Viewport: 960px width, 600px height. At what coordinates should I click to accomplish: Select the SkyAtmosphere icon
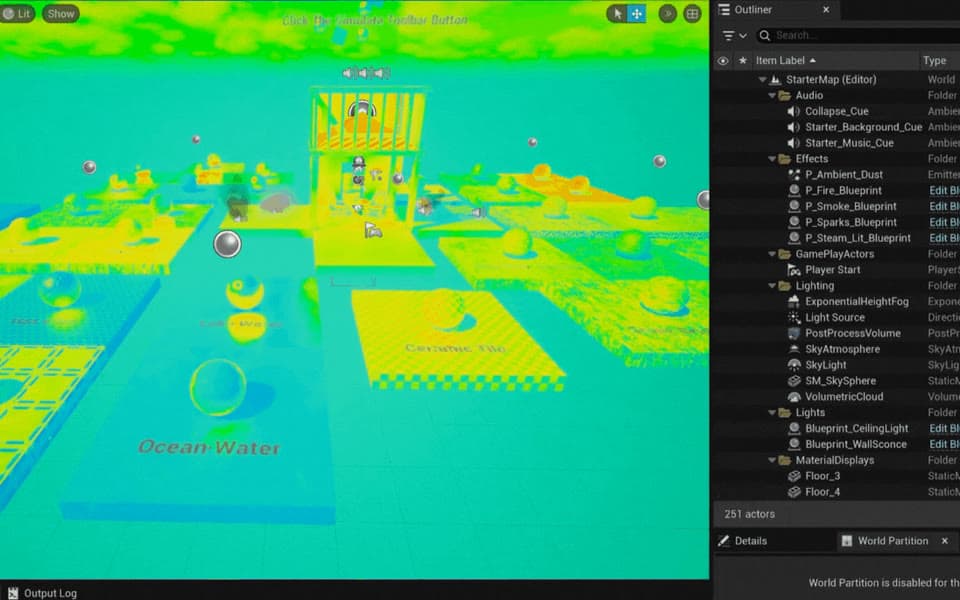(x=794, y=350)
